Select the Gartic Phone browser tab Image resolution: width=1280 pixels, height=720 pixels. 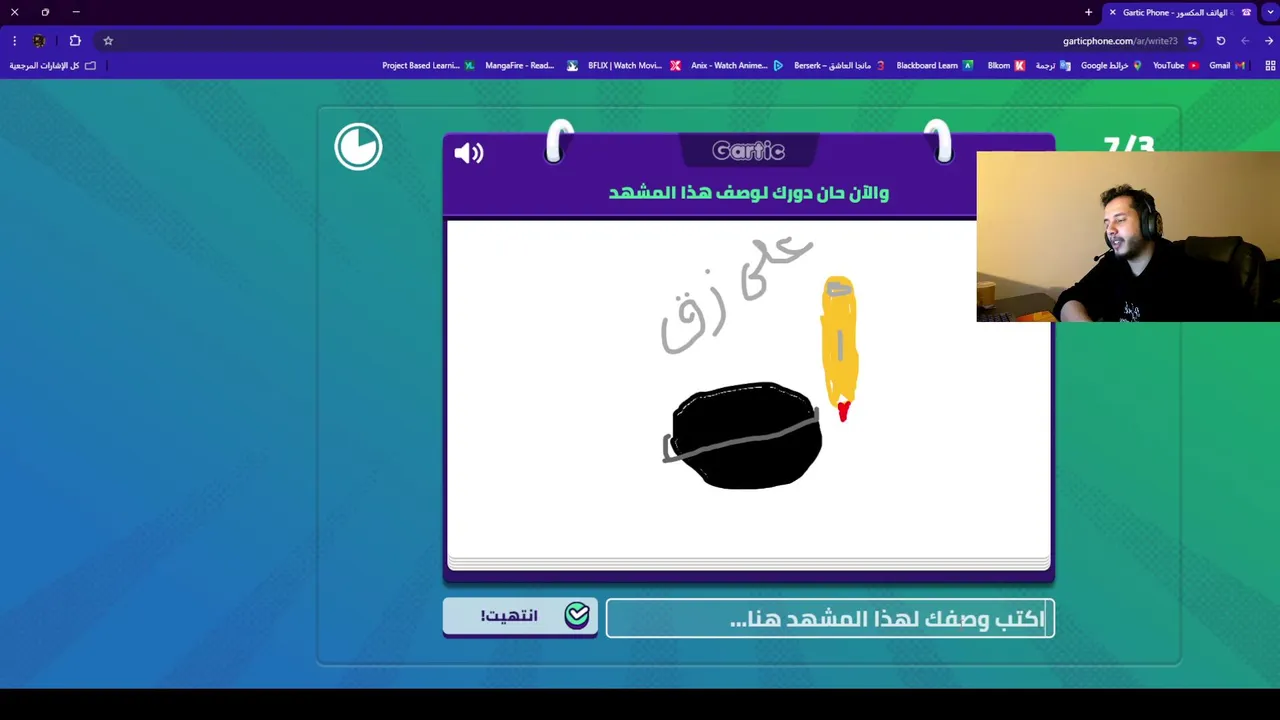(x=1180, y=12)
